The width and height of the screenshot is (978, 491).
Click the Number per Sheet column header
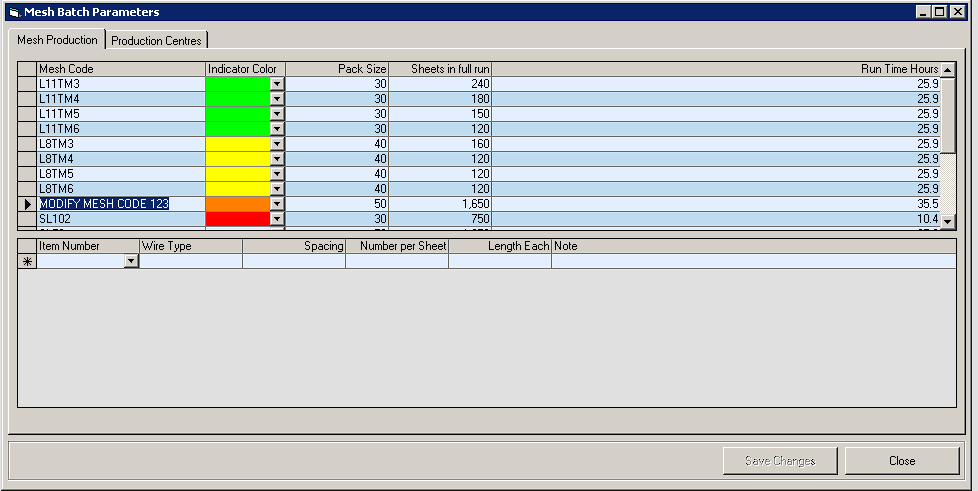pos(397,246)
